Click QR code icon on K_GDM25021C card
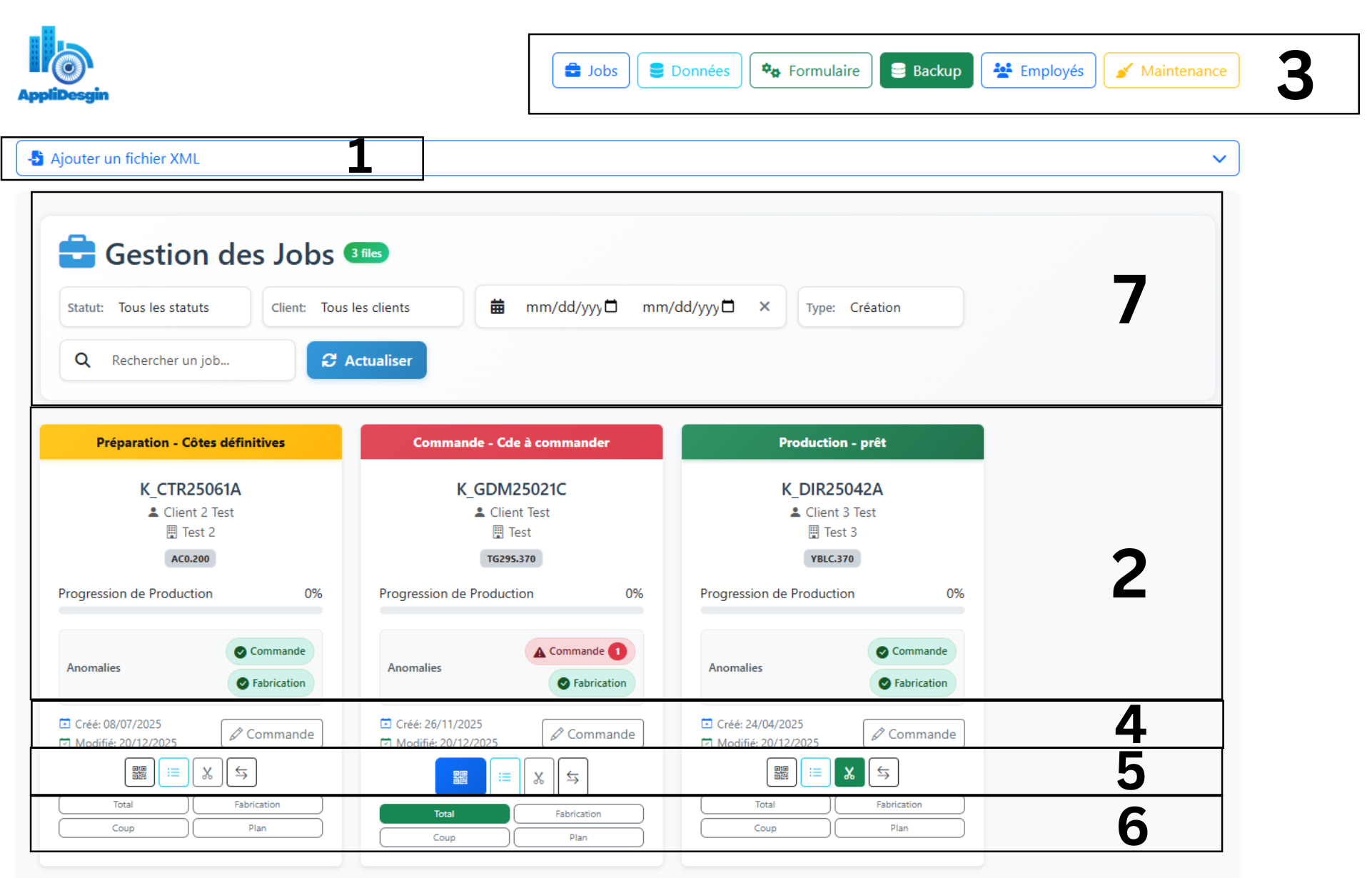The image size is (1372, 878). [460, 777]
